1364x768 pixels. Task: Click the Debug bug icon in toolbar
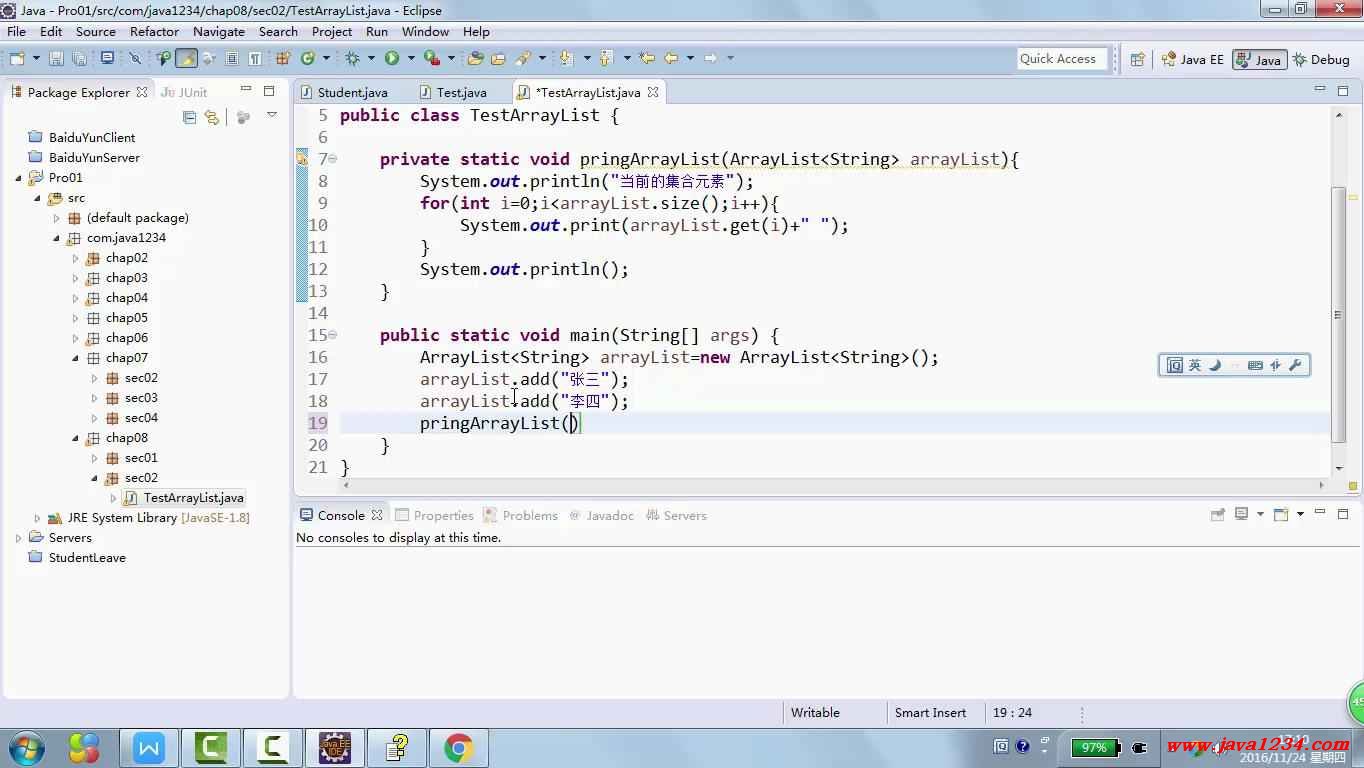tap(353, 58)
